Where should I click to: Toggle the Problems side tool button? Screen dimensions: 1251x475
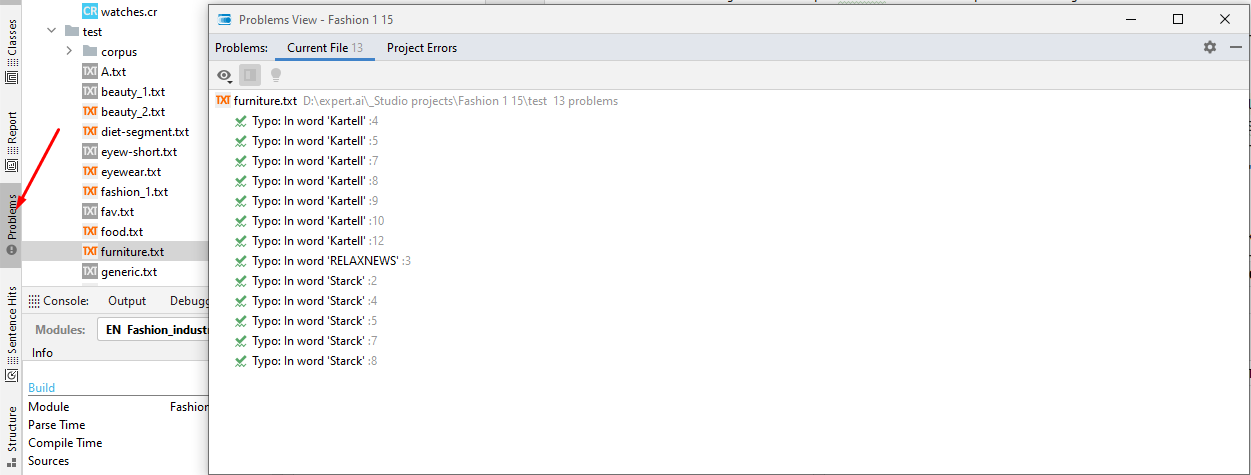(x=12, y=222)
